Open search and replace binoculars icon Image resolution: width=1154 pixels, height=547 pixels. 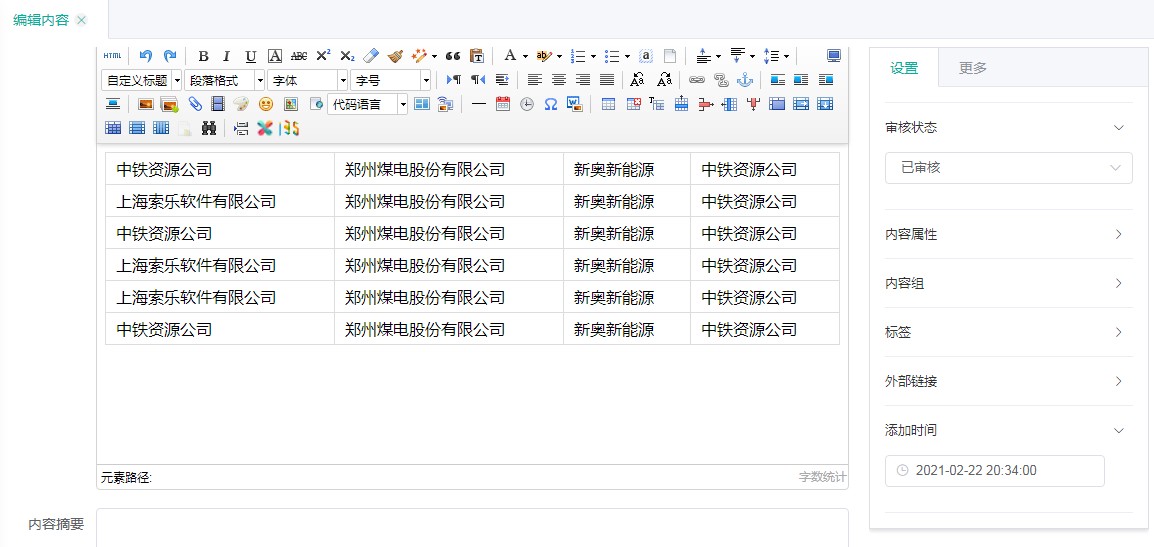(209, 128)
